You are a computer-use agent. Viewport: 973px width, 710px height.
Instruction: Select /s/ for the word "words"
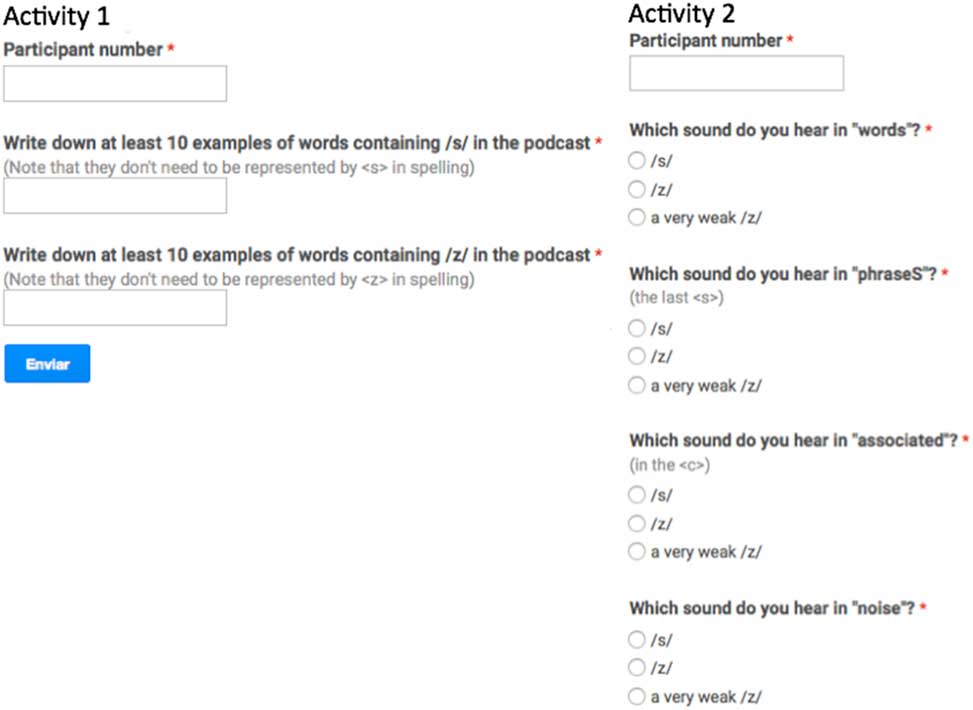pos(637,161)
